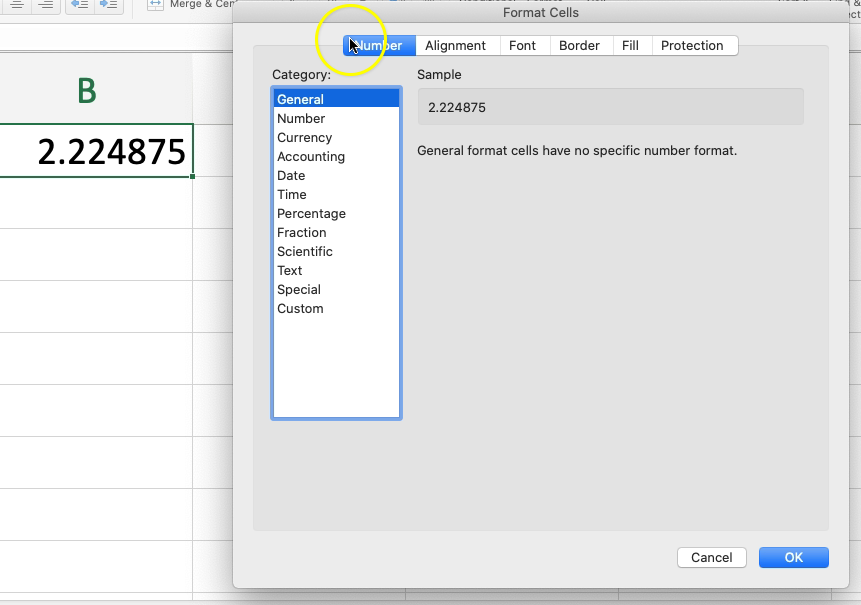The image size is (861, 605).
Task: Click the decrease indent icon
Action: 79,6
